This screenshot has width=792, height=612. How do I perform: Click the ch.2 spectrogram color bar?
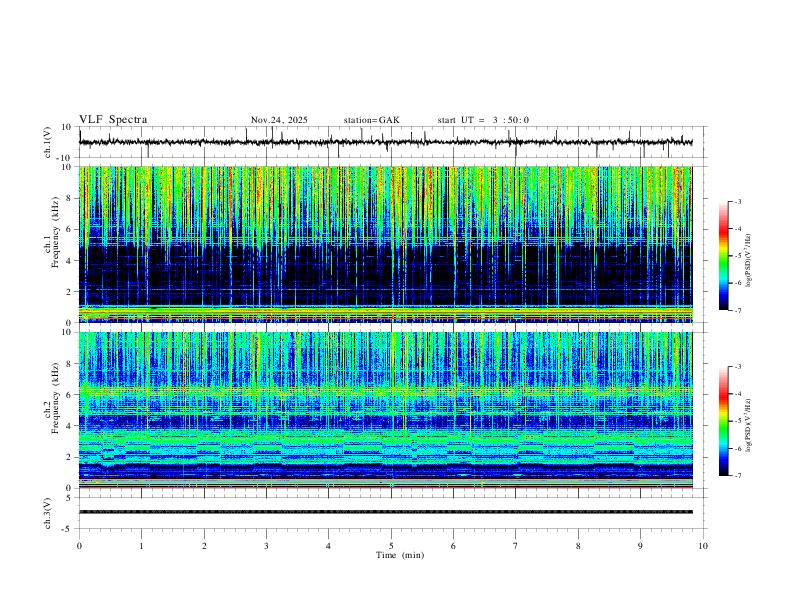tap(724, 421)
